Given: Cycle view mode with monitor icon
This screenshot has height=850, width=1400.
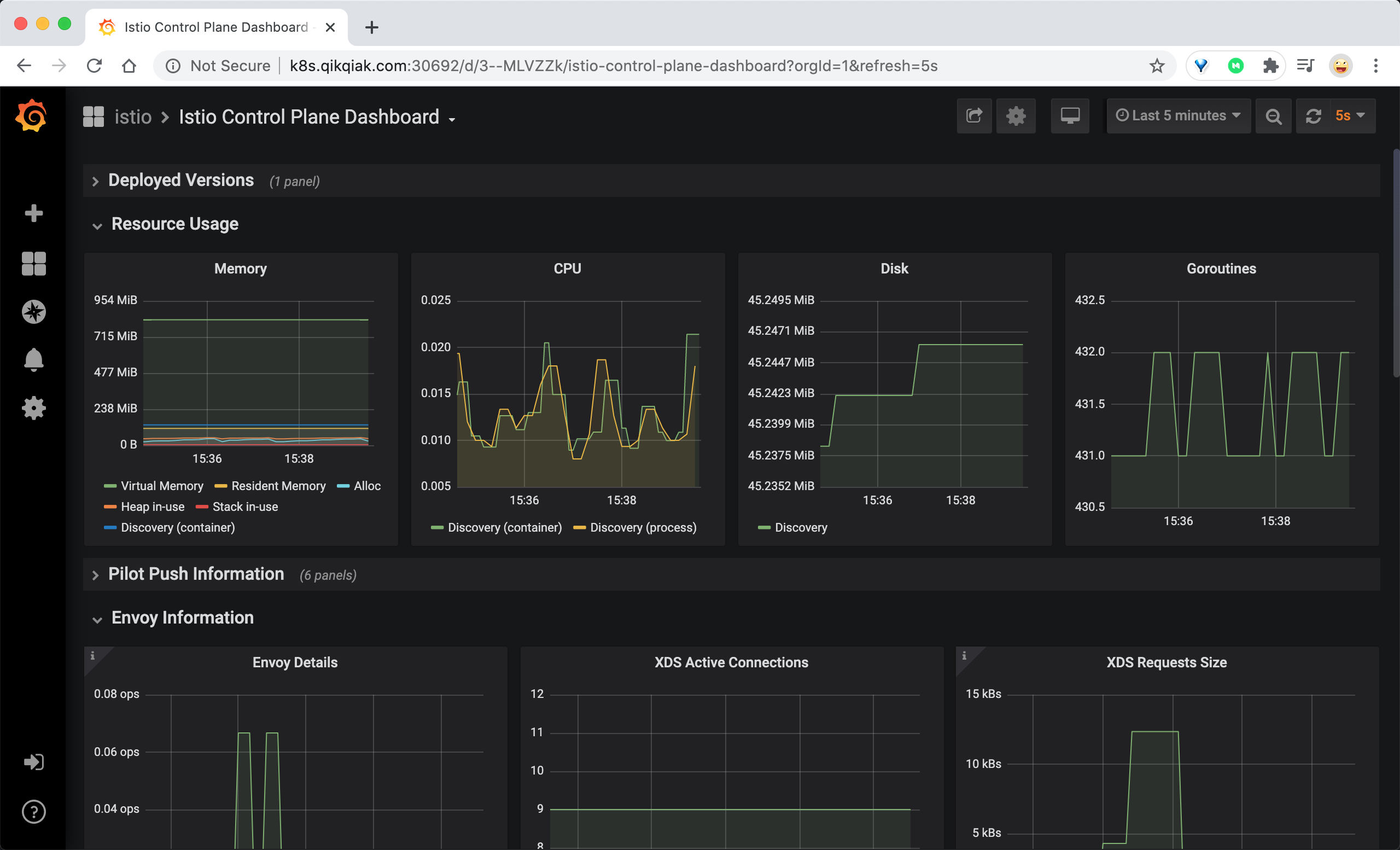Looking at the screenshot, I should [1070, 116].
